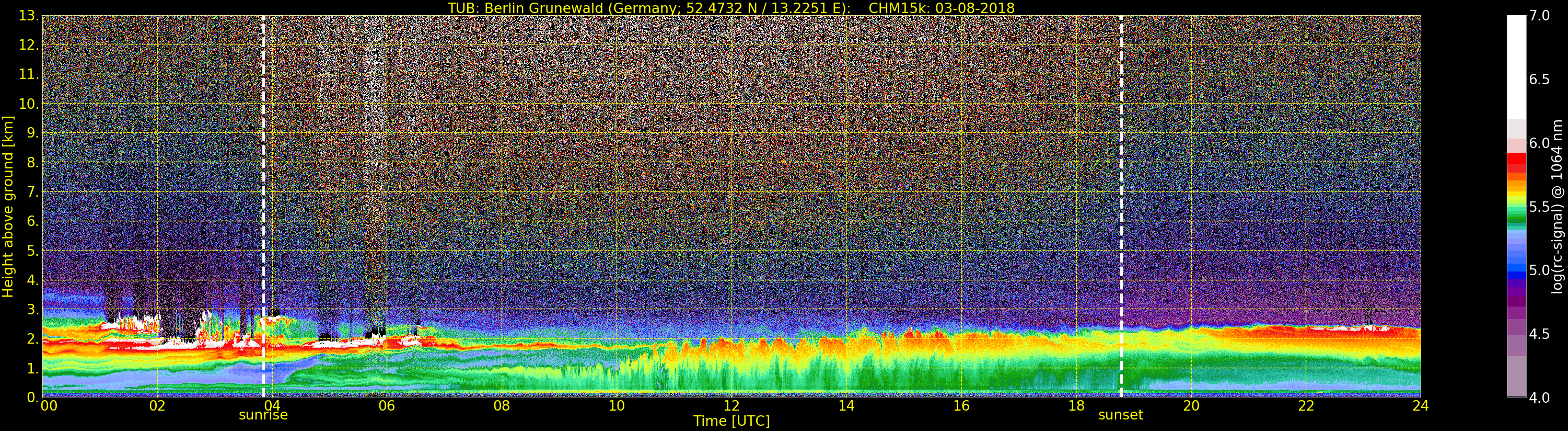Viewport: 1568px width, 431px height.
Task: Click the time axis tick label '24'
Action: 1420,406
